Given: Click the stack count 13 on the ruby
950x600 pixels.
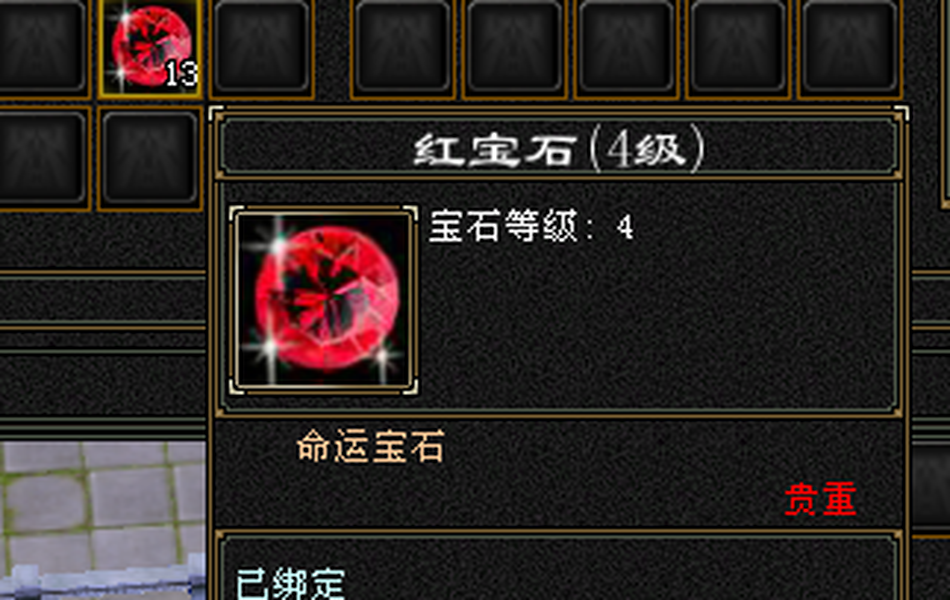Looking at the screenshot, I should [x=181, y=75].
